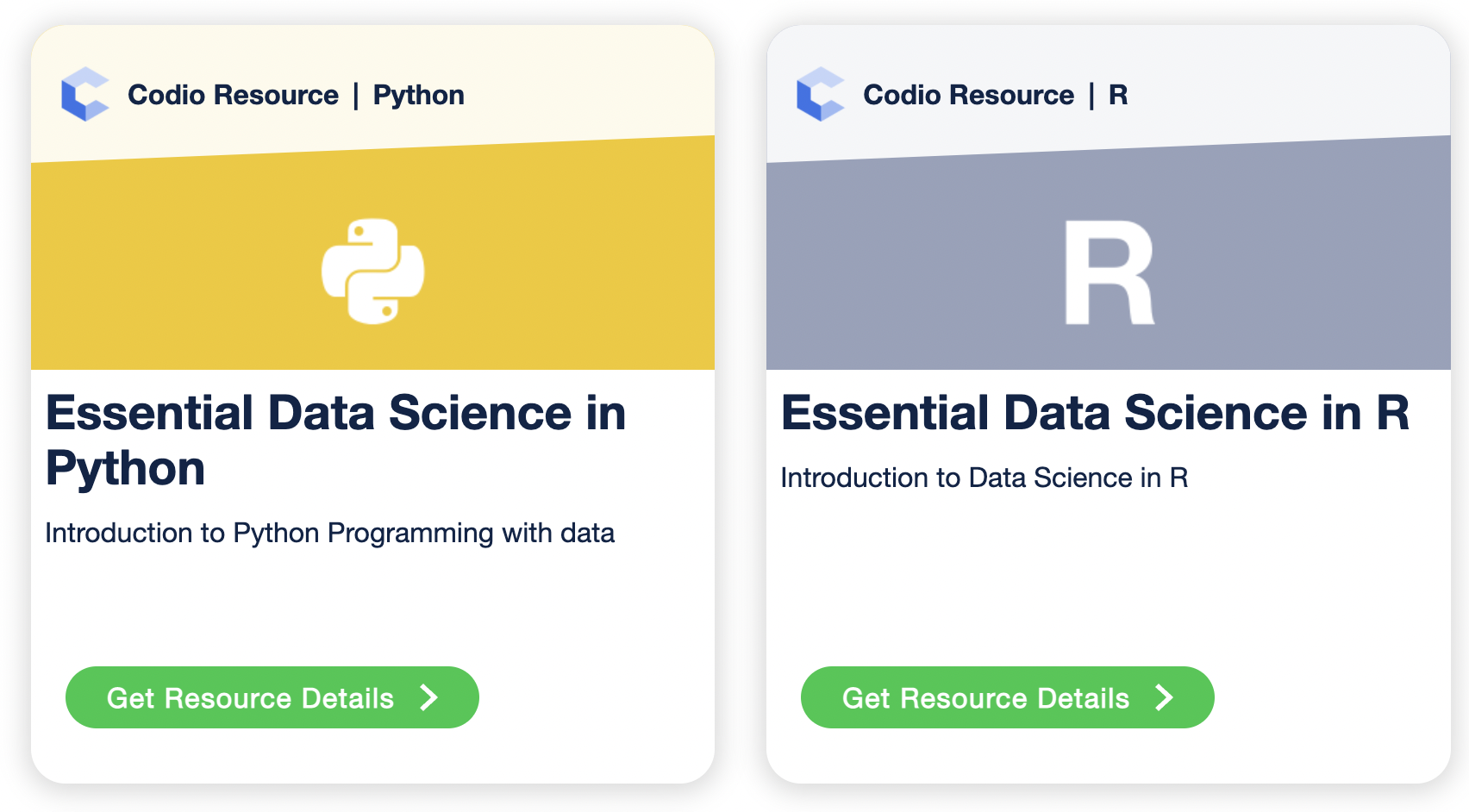The height and width of the screenshot is (812, 1469).
Task: Click the large R letter icon
Action: [1108, 272]
